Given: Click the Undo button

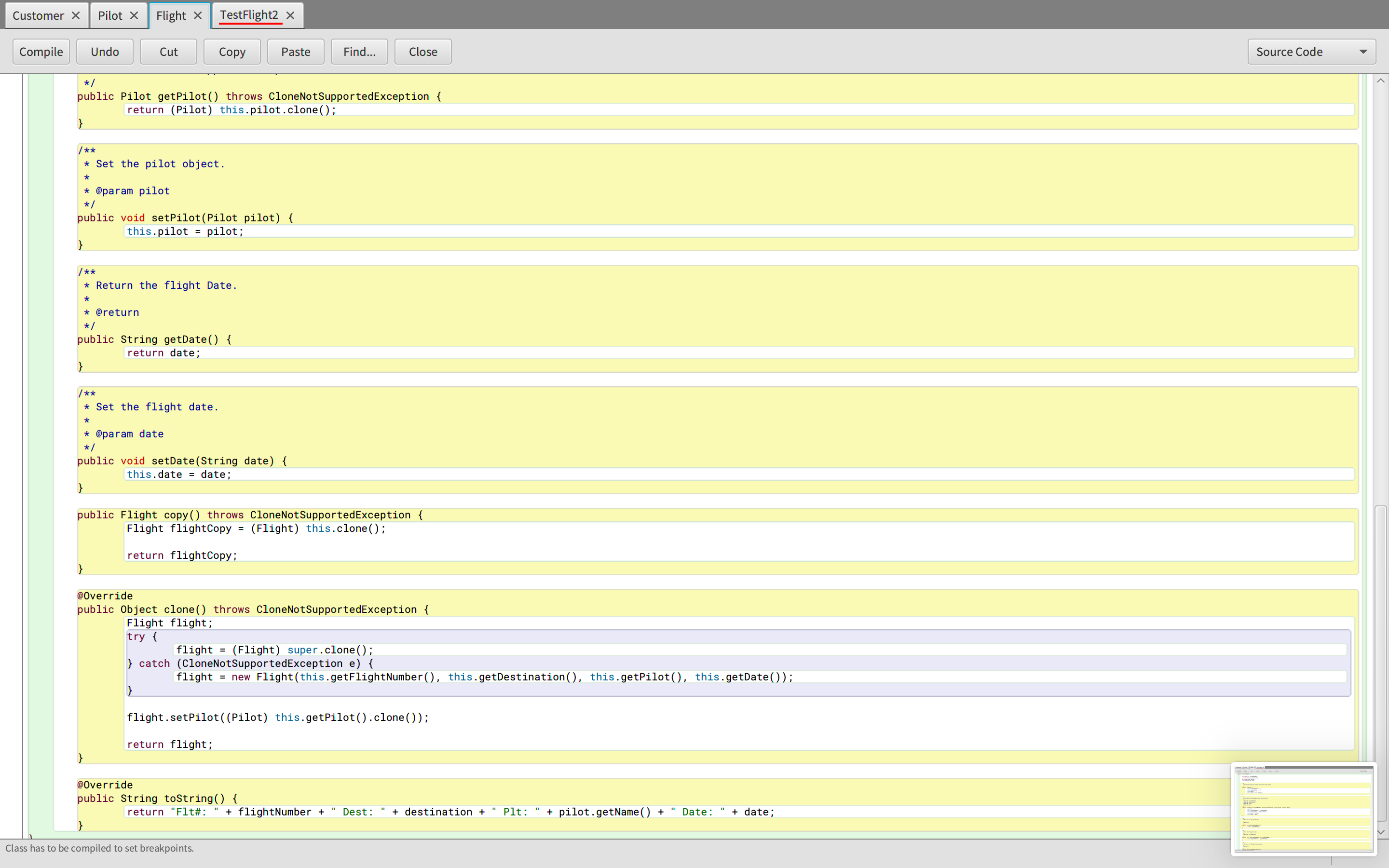Looking at the screenshot, I should (105, 52).
